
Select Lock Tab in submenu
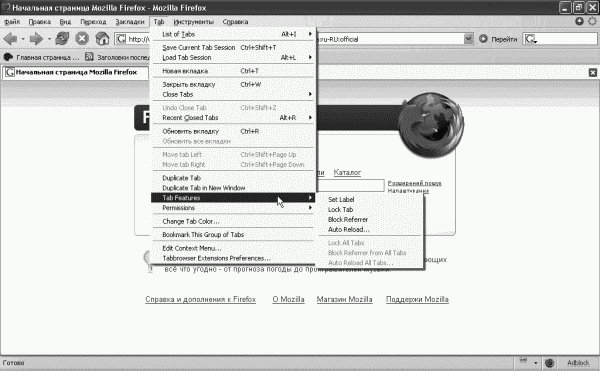[341, 210]
